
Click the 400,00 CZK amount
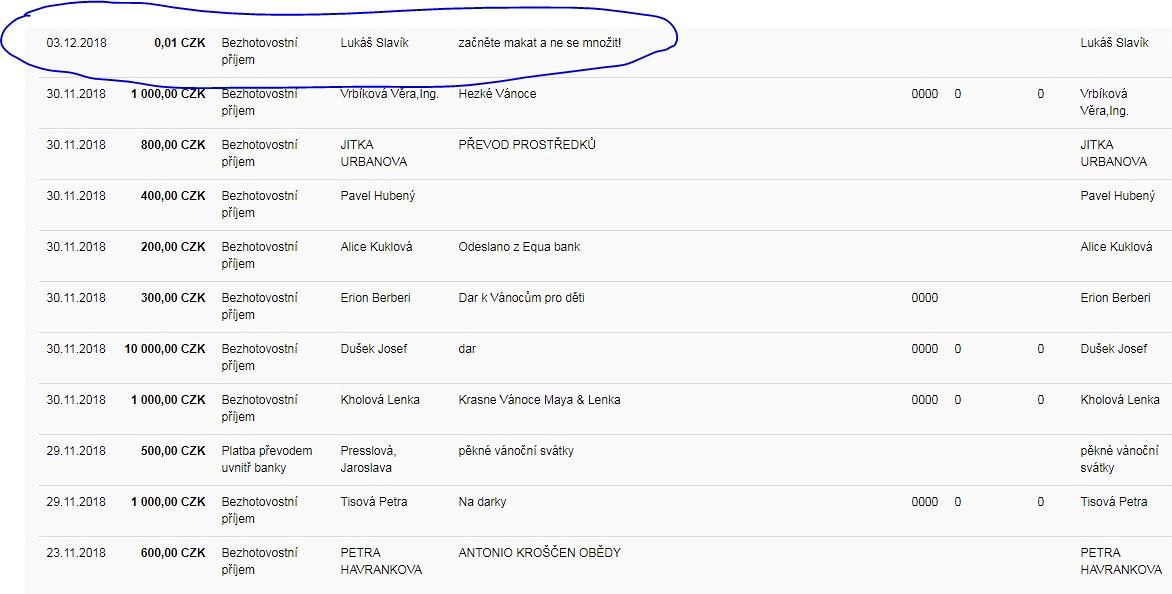[173, 196]
